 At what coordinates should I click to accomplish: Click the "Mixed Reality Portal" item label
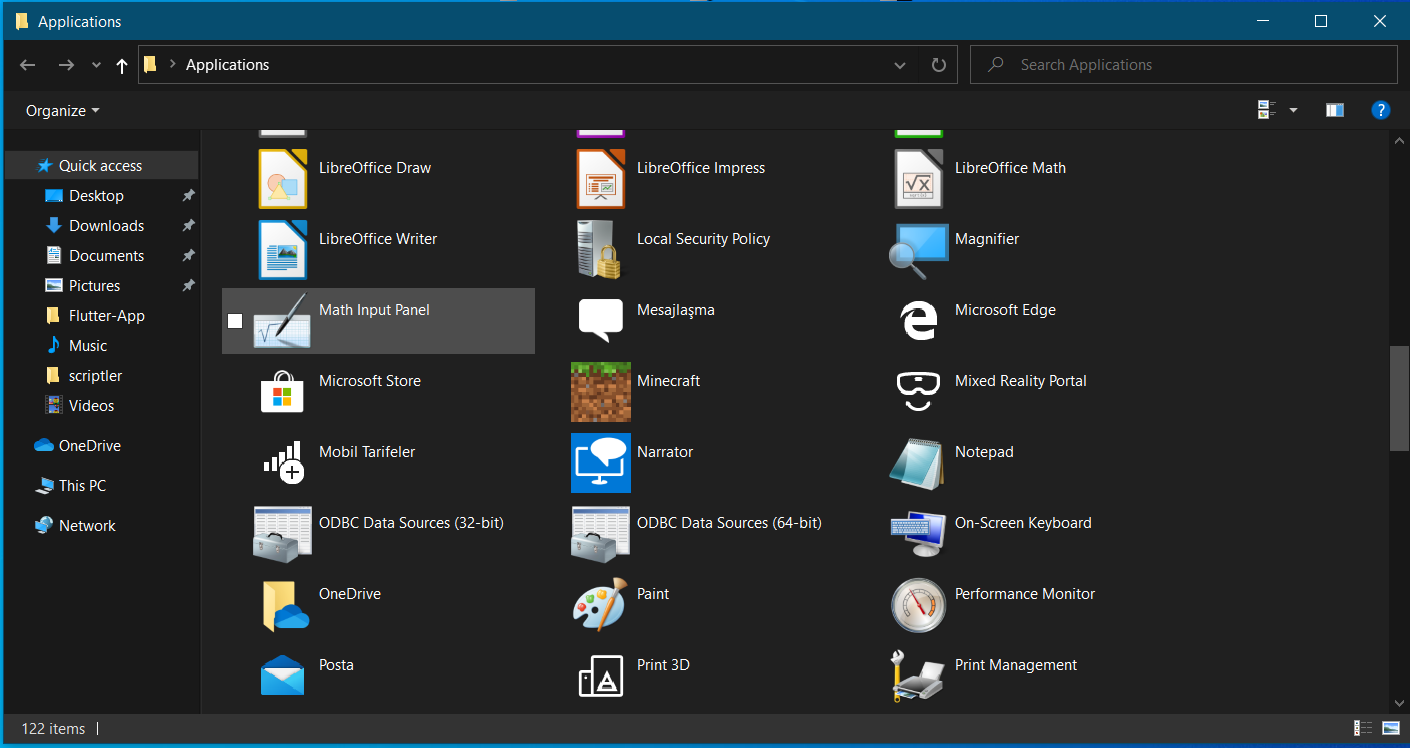1021,381
